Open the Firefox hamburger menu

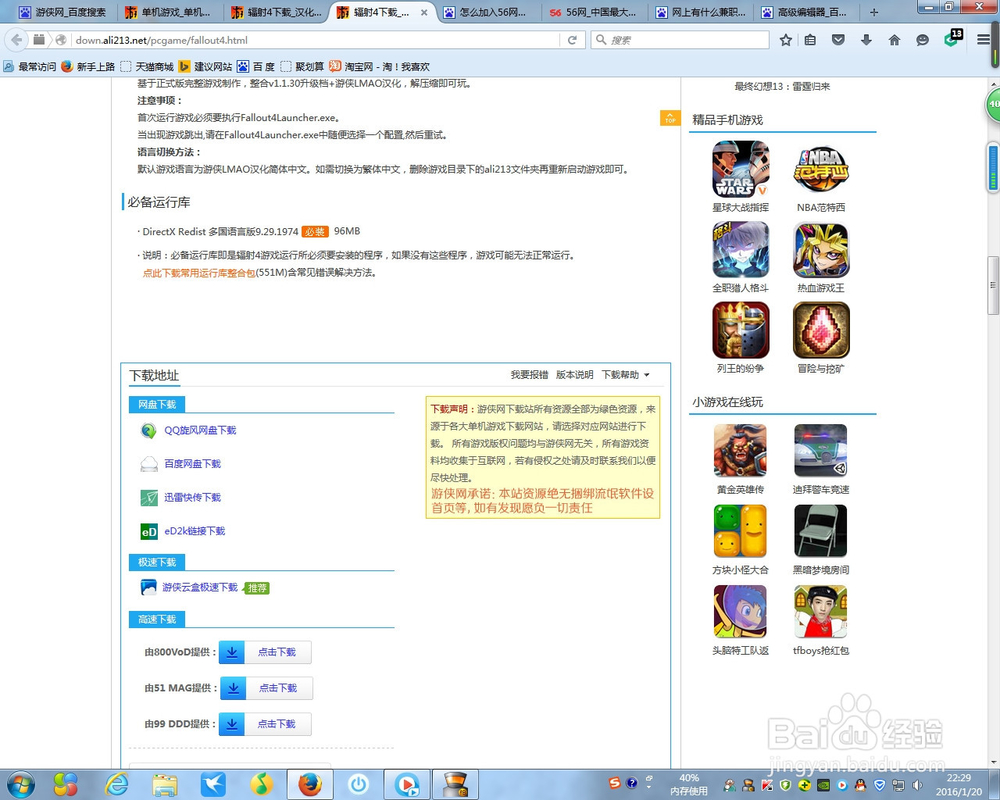tap(983, 40)
